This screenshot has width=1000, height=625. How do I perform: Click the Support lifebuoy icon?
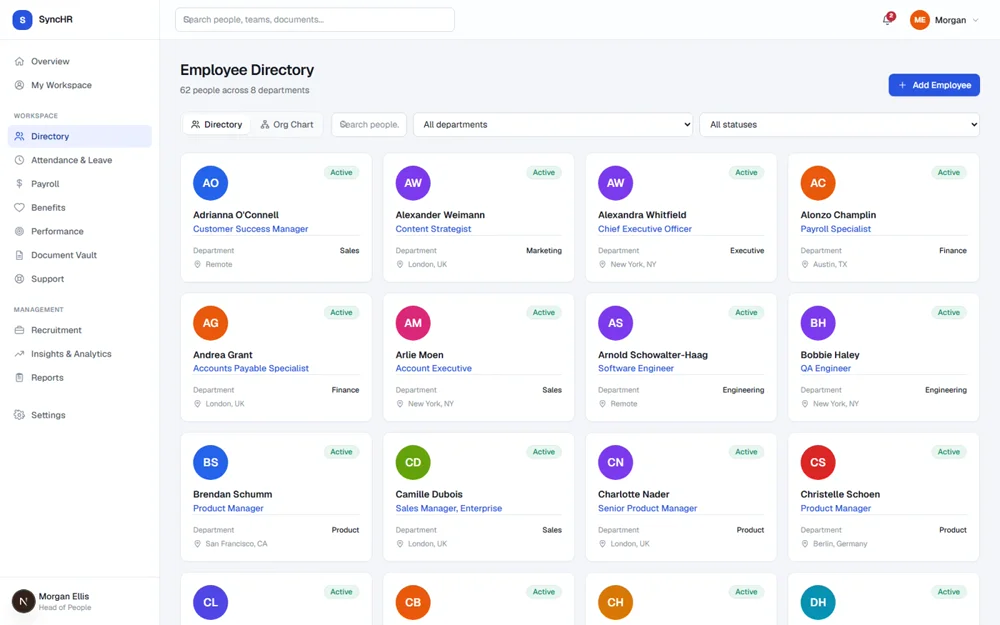19,279
